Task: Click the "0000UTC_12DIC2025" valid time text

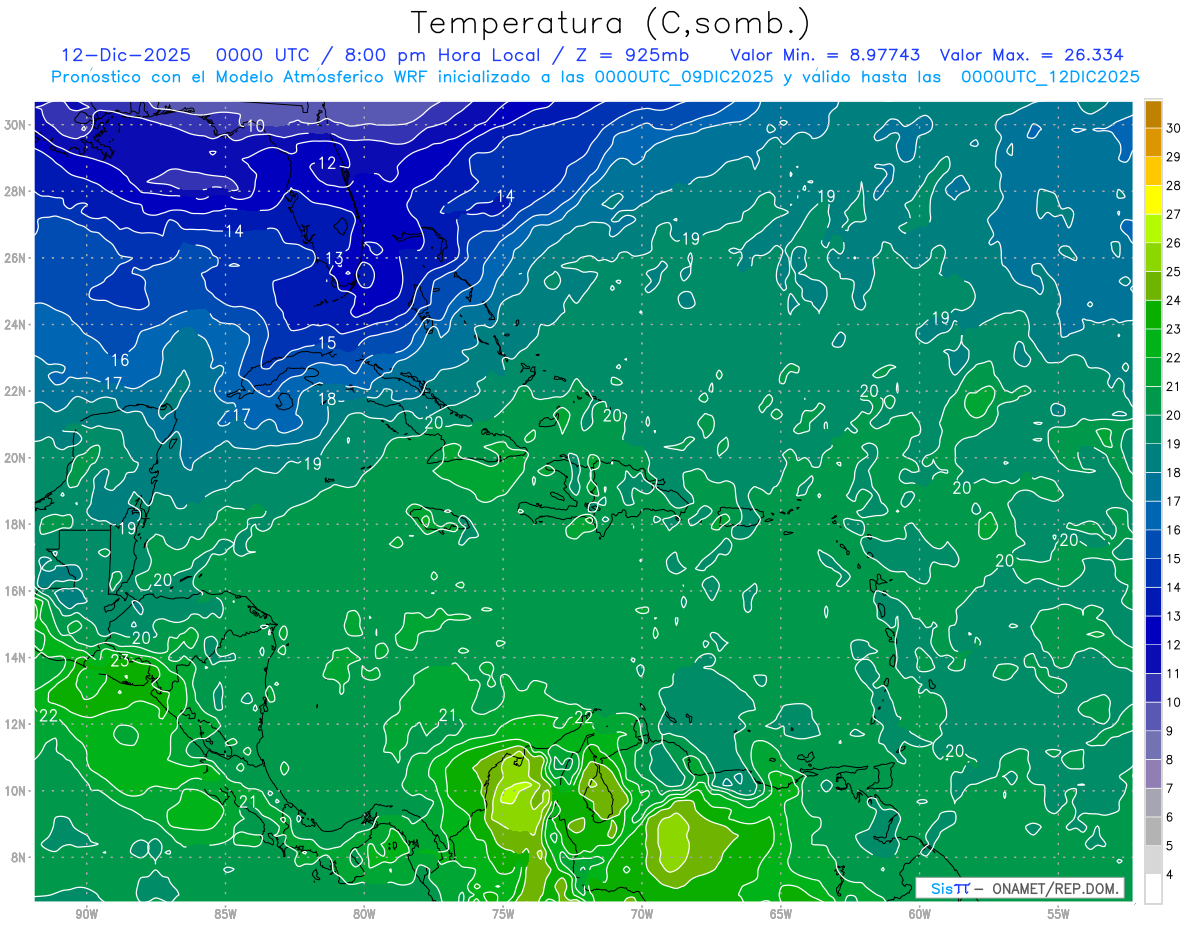Action: point(1050,77)
